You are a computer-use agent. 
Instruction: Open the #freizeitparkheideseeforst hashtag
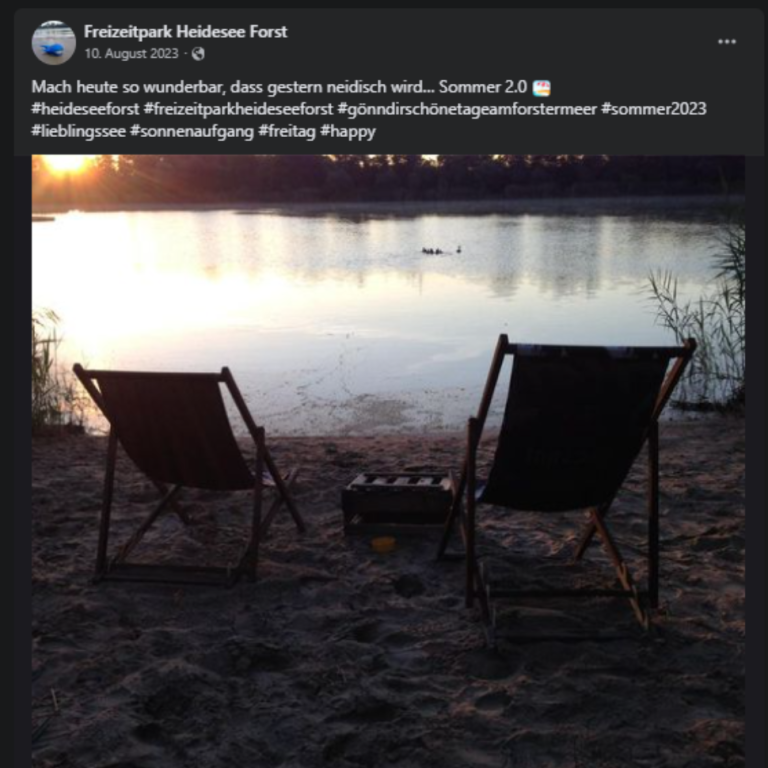(239, 109)
